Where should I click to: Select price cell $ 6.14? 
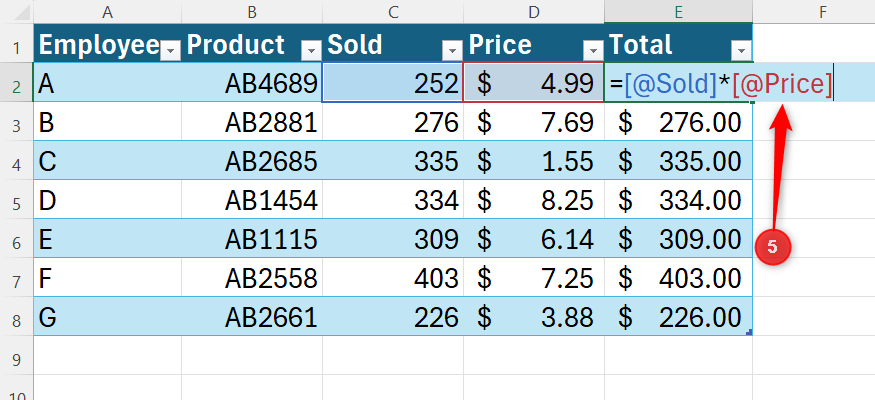click(534, 238)
